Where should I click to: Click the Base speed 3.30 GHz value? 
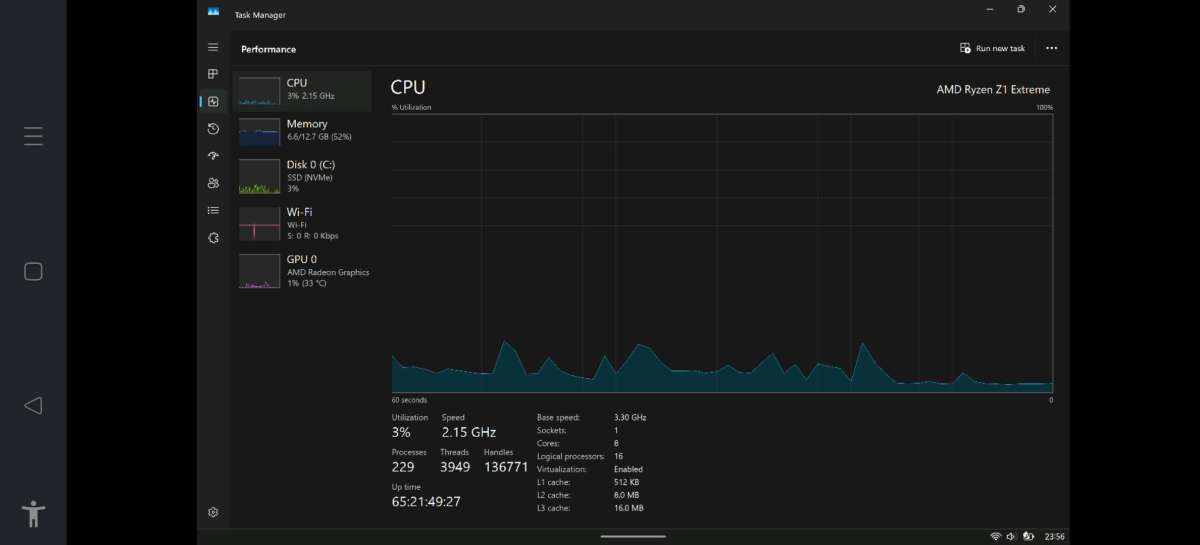pos(630,417)
